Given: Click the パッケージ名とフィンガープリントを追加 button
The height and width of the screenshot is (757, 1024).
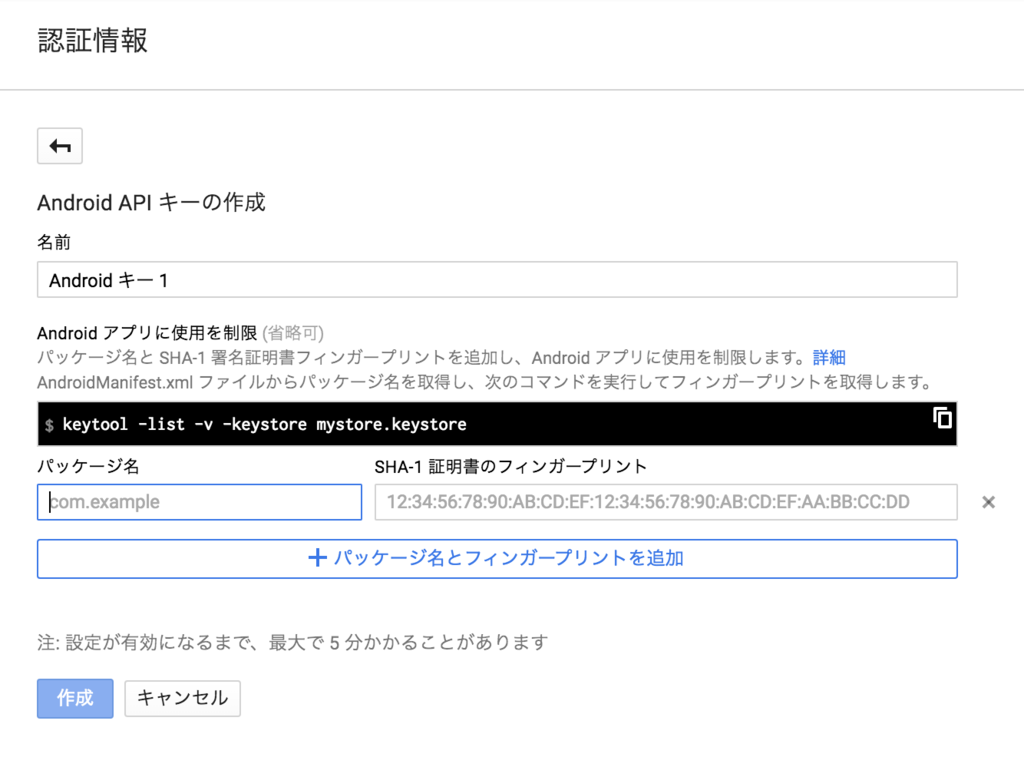Looking at the screenshot, I should pyautogui.click(x=497, y=559).
